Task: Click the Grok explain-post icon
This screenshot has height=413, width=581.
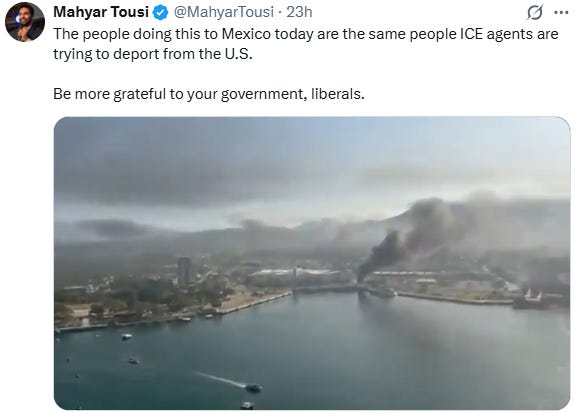Action: click(x=535, y=12)
